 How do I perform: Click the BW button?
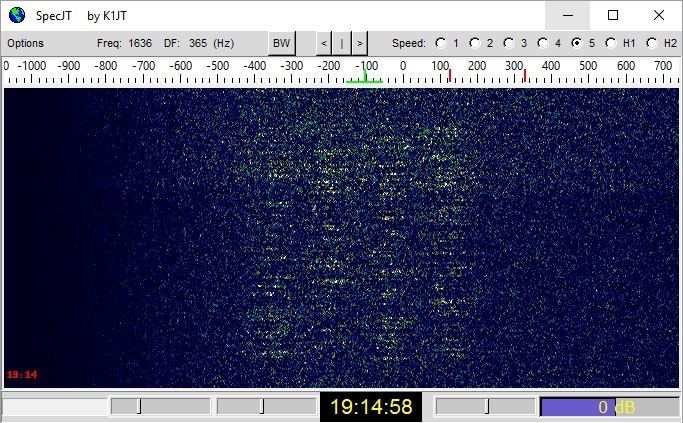(281, 43)
